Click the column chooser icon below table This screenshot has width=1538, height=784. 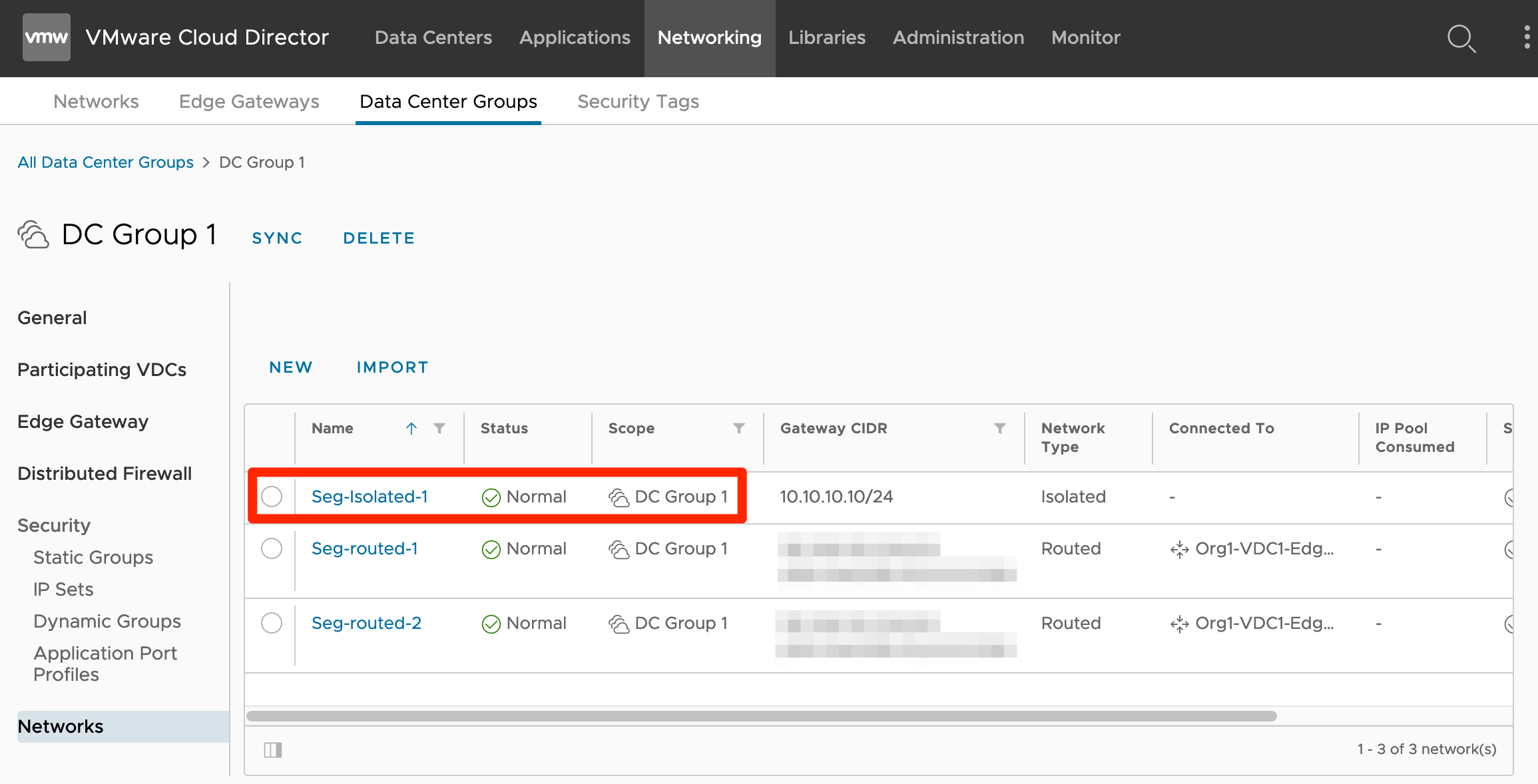tap(273, 750)
